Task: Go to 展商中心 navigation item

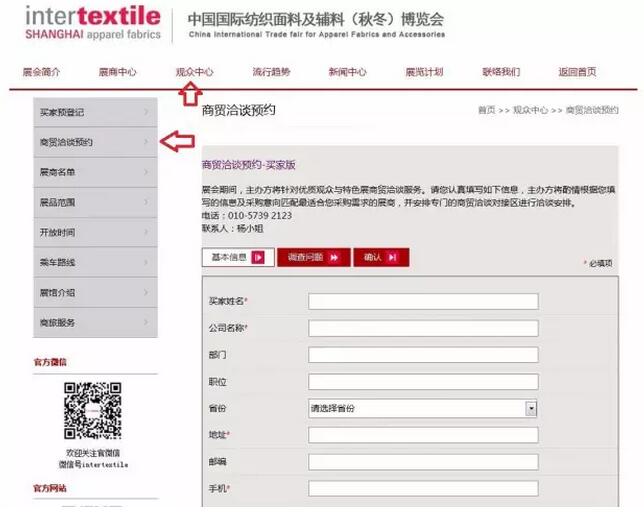Action: pyautogui.click(x=117, y=72)
